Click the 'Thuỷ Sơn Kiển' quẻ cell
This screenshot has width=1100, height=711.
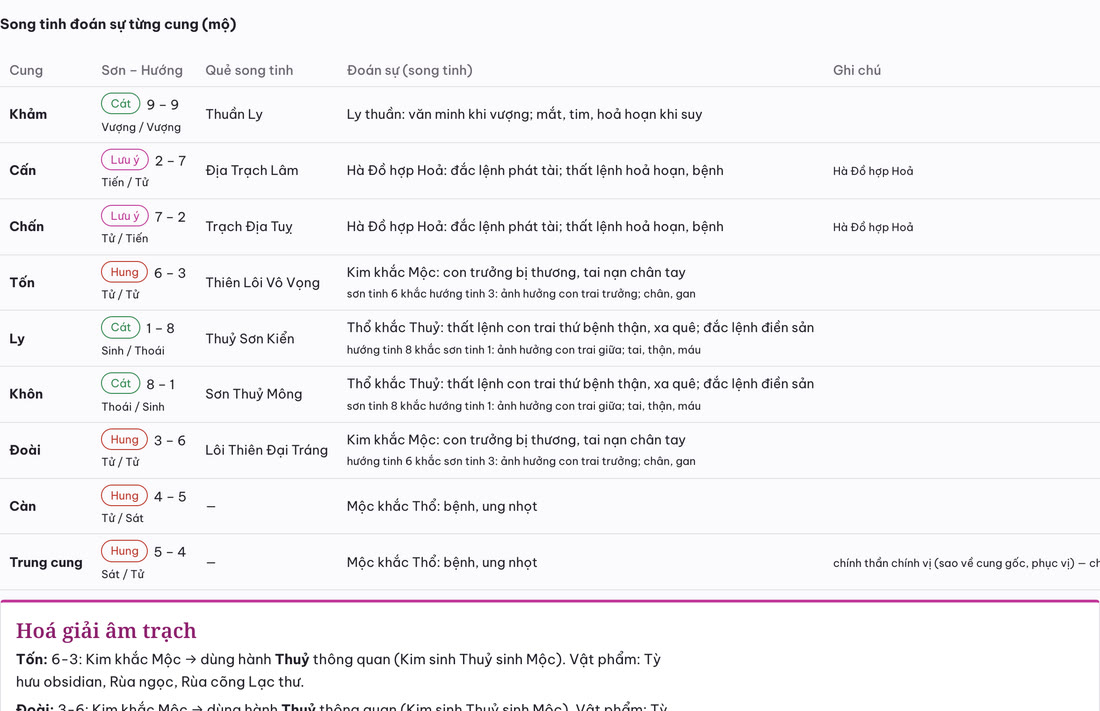point(250,338)
